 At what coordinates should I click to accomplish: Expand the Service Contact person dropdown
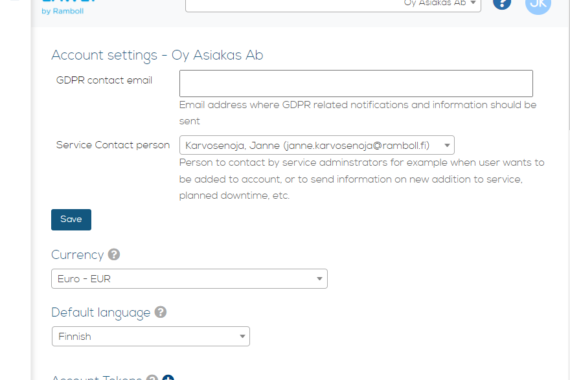point(317,145)
